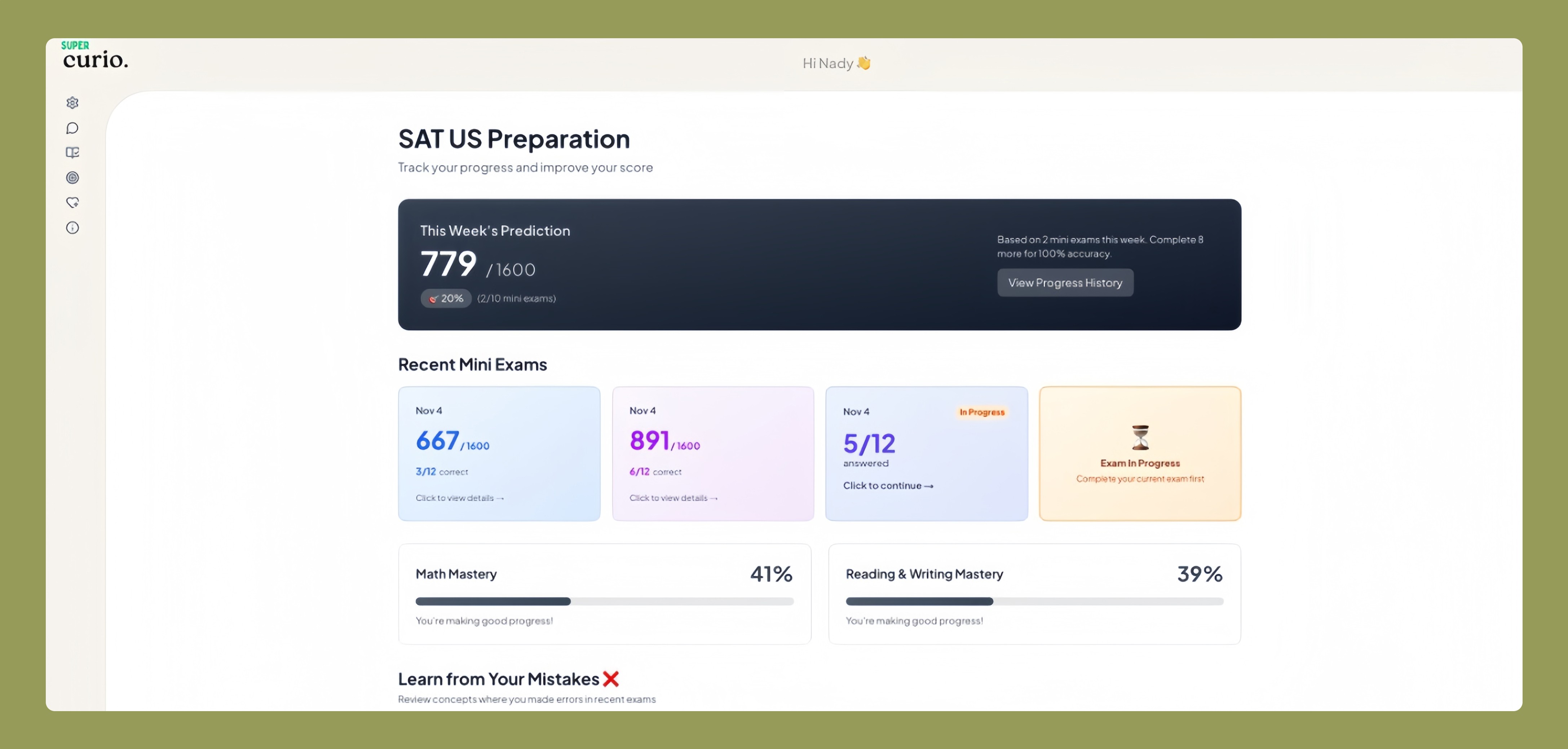The image size is (1568, 749).
Task: Open settings gear in sidebar
Action: (72, 103)
